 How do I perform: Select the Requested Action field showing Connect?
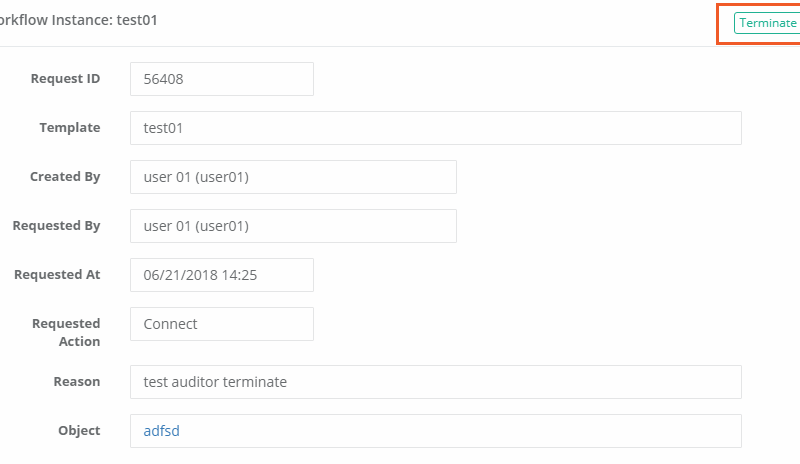pyautogui.click(x=221, y=324)
